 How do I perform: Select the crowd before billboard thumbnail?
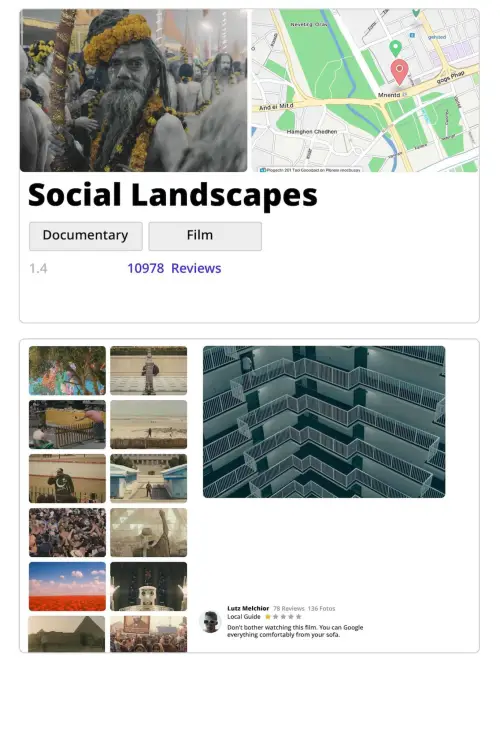[149, 634]
